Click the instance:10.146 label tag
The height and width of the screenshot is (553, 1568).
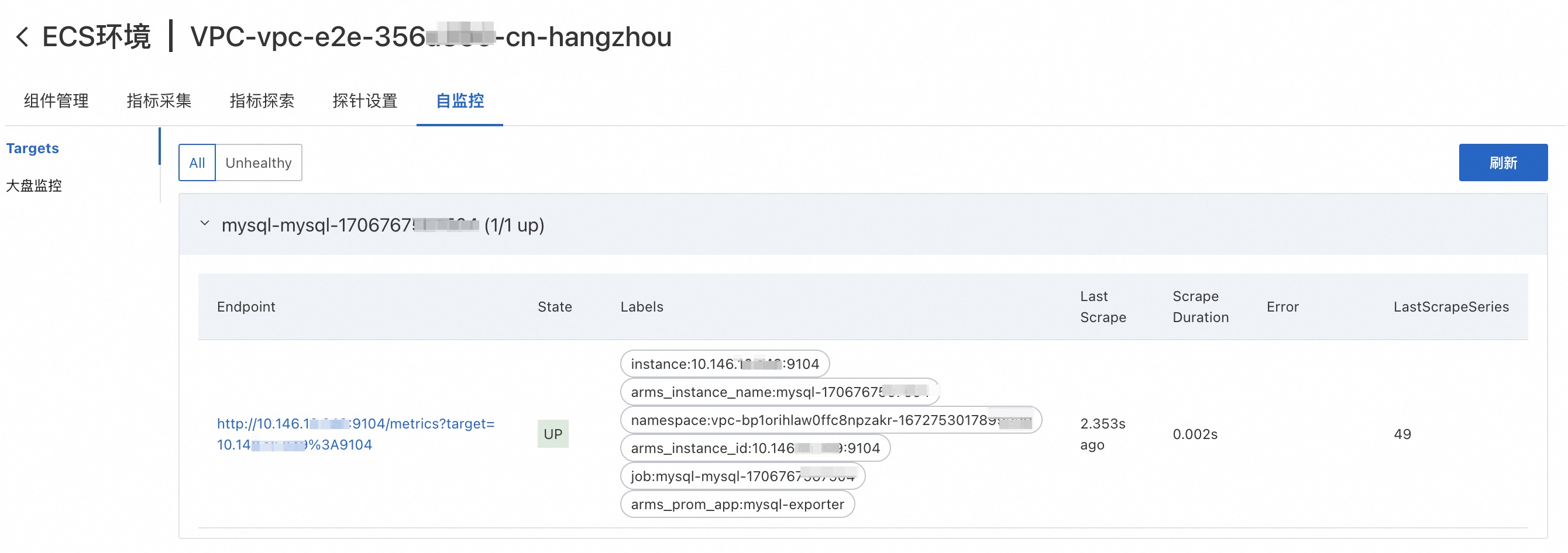[724, 364]
